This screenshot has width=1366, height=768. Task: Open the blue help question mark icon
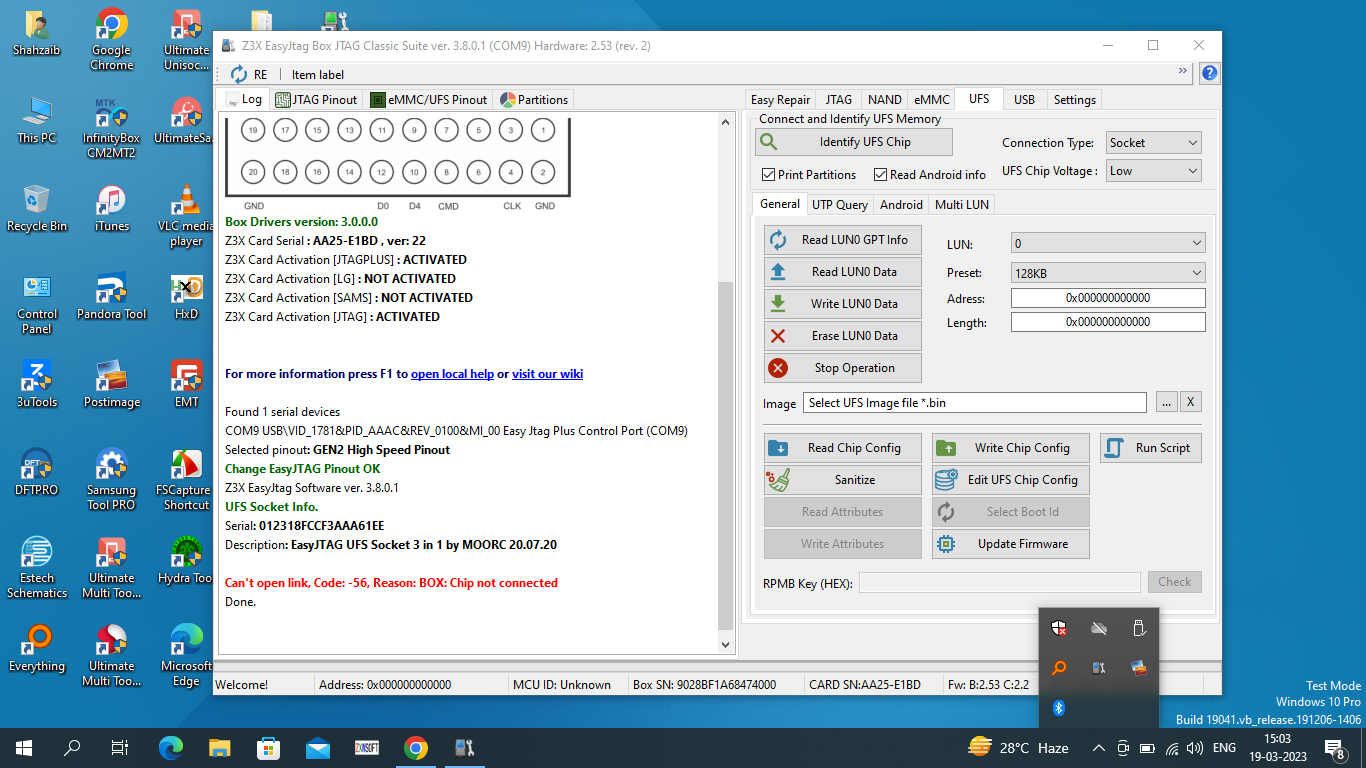pyautogui.click(x=1209, y=73)
